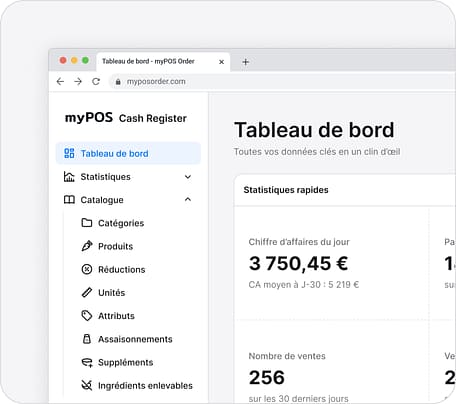Go to the Unités page
The height and width of the screenshot is (404, 456).
(111, 293)
